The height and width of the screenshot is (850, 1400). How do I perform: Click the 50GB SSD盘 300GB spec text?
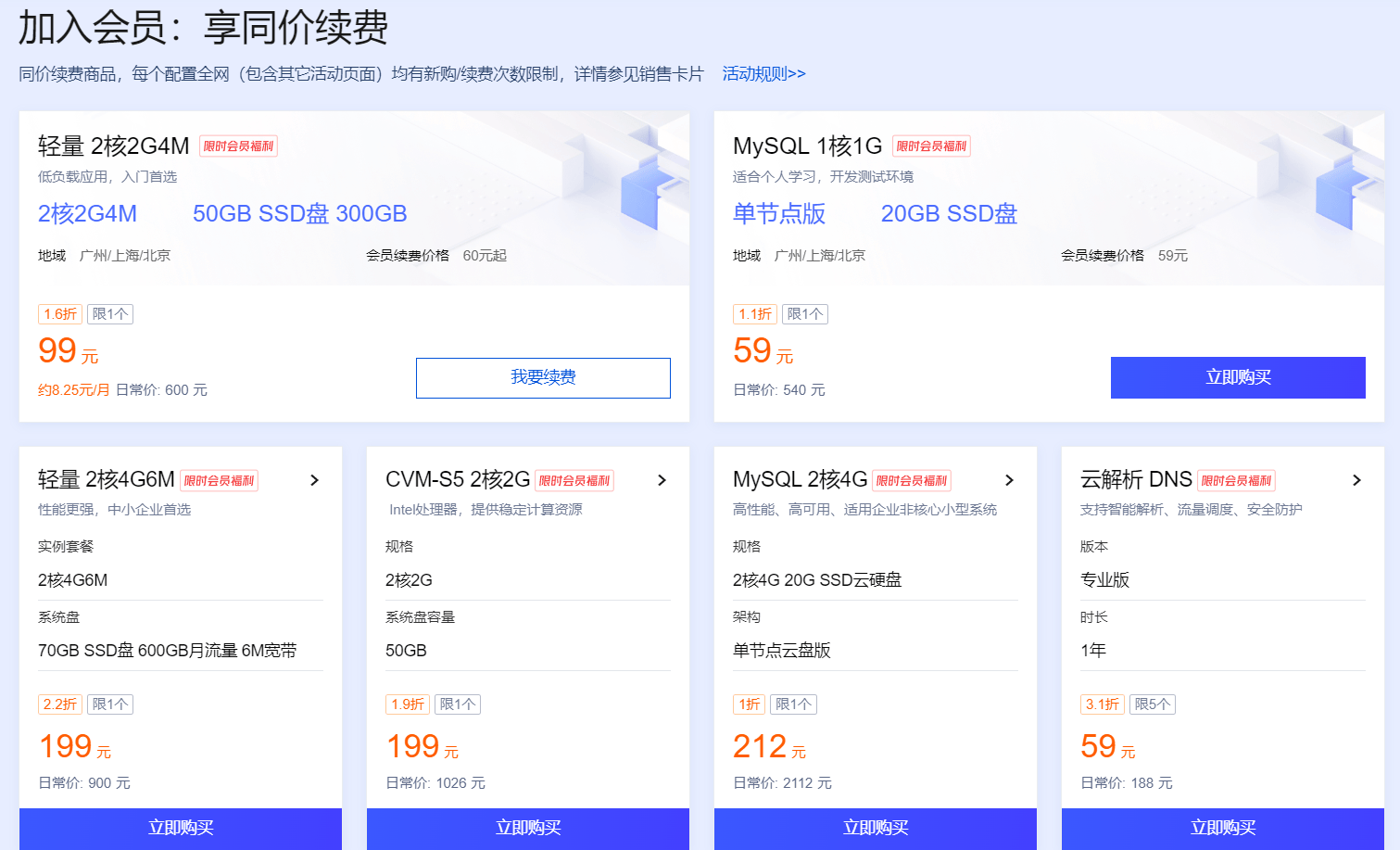click(300, 214)
